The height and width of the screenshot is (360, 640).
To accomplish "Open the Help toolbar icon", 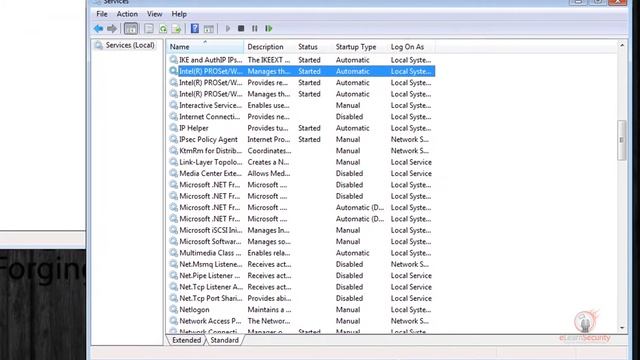I will click(x=195, y=29).
